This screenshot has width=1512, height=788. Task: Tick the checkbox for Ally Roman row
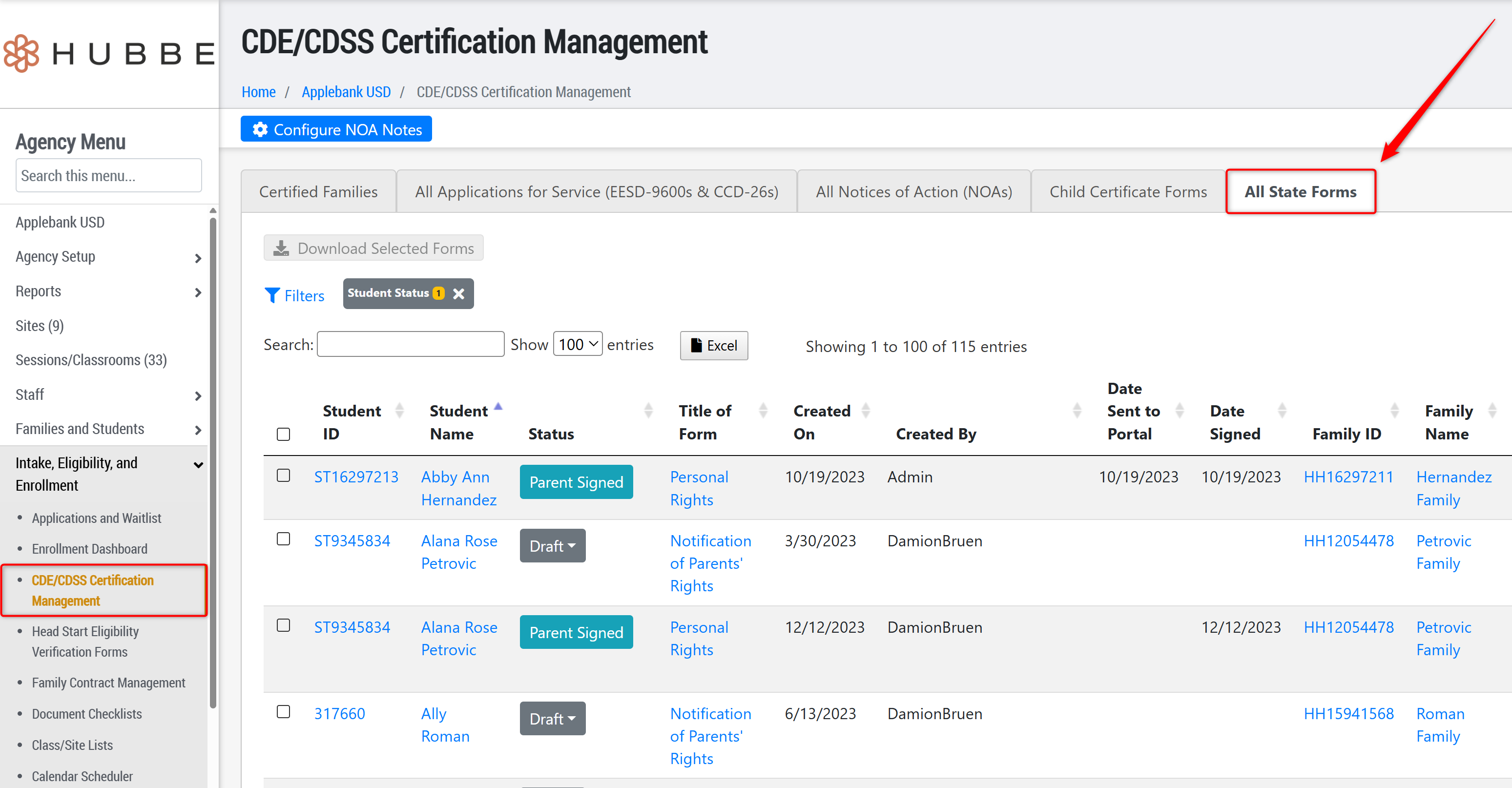point(284,712)
